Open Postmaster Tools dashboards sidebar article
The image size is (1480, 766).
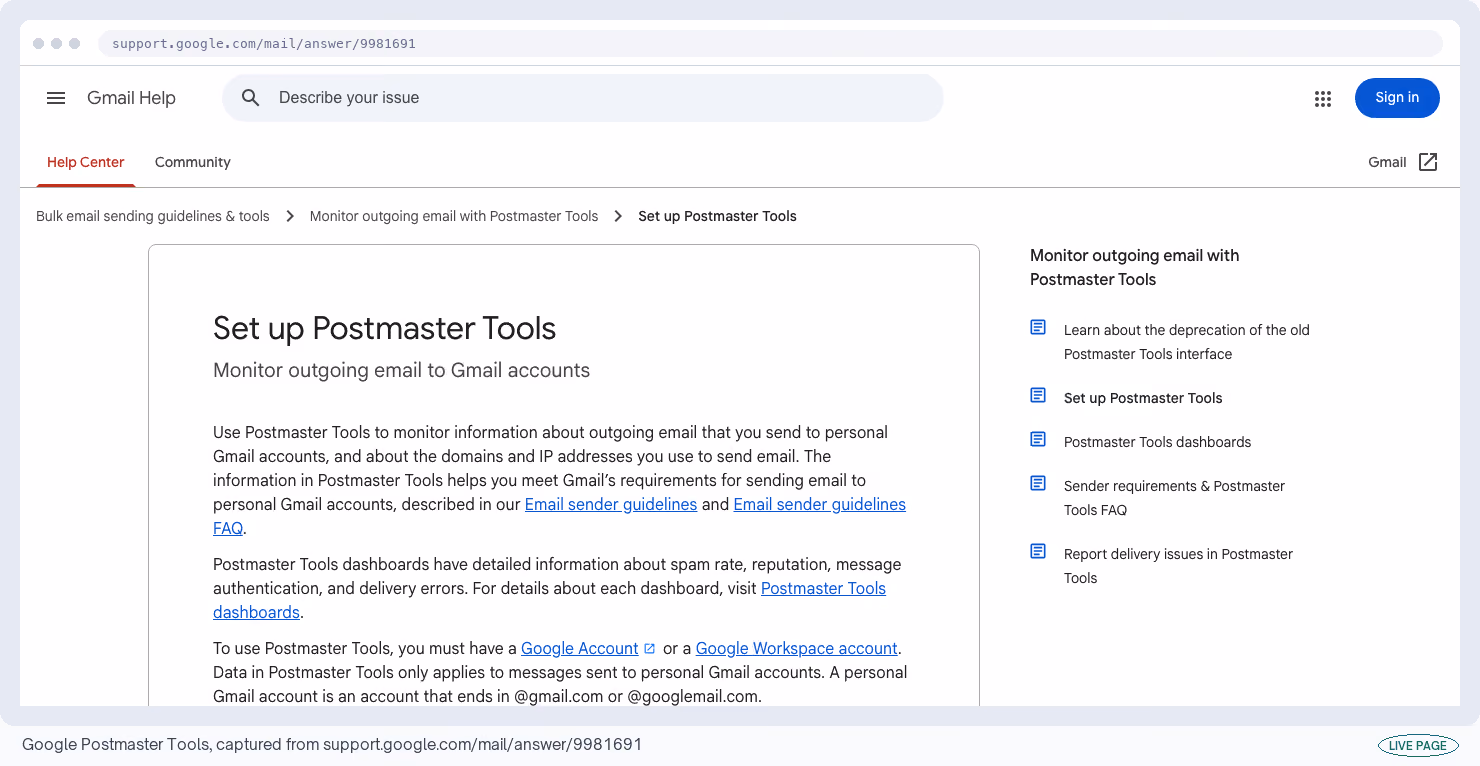tap(1157, 442)
